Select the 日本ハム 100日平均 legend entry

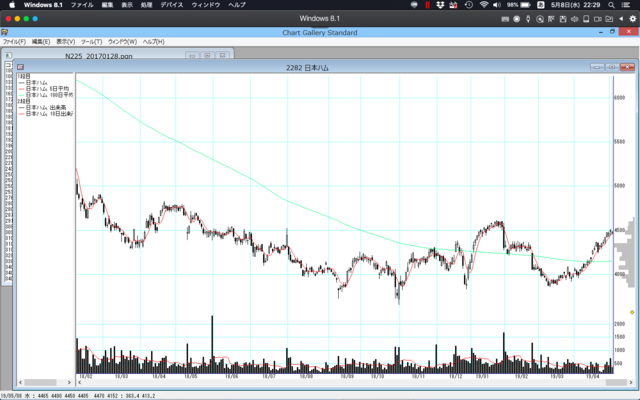[46, 95]
